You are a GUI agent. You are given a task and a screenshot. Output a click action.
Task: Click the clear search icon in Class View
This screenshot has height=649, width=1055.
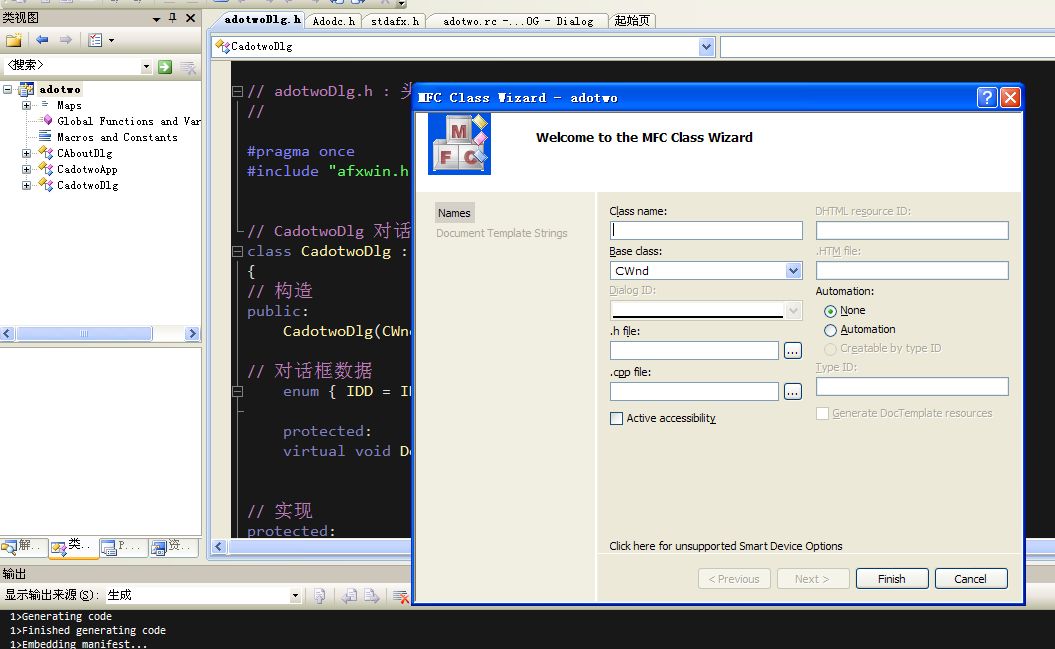click(x=188, y=67)
